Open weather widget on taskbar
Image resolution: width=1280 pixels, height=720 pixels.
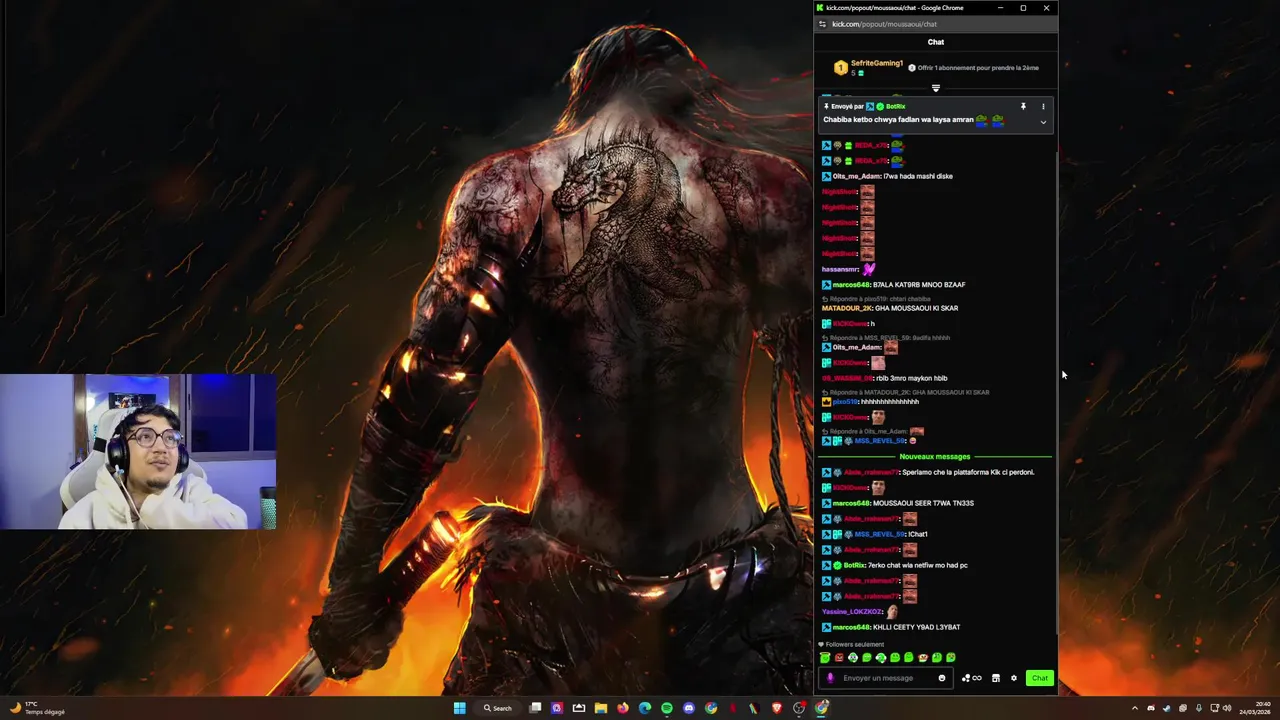[38, 708]
